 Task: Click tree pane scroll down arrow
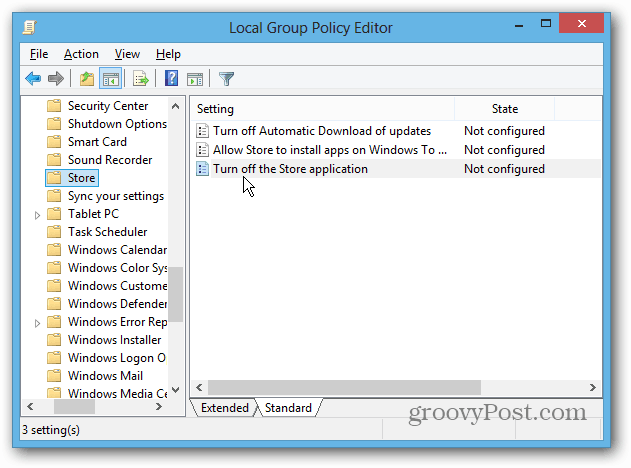(175, 390)
